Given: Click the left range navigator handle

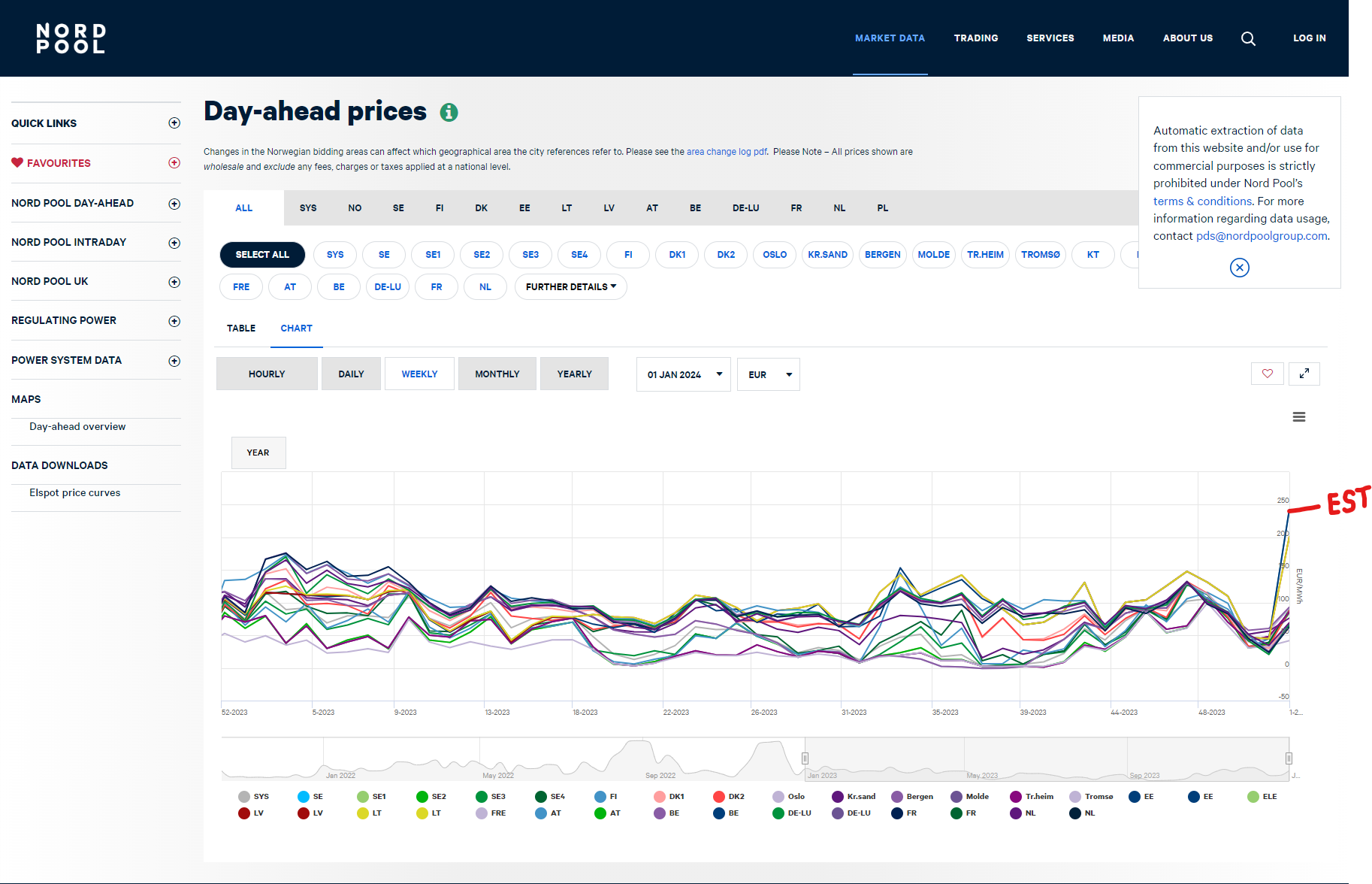Looking at the screenshot, I should pos(805,758).
